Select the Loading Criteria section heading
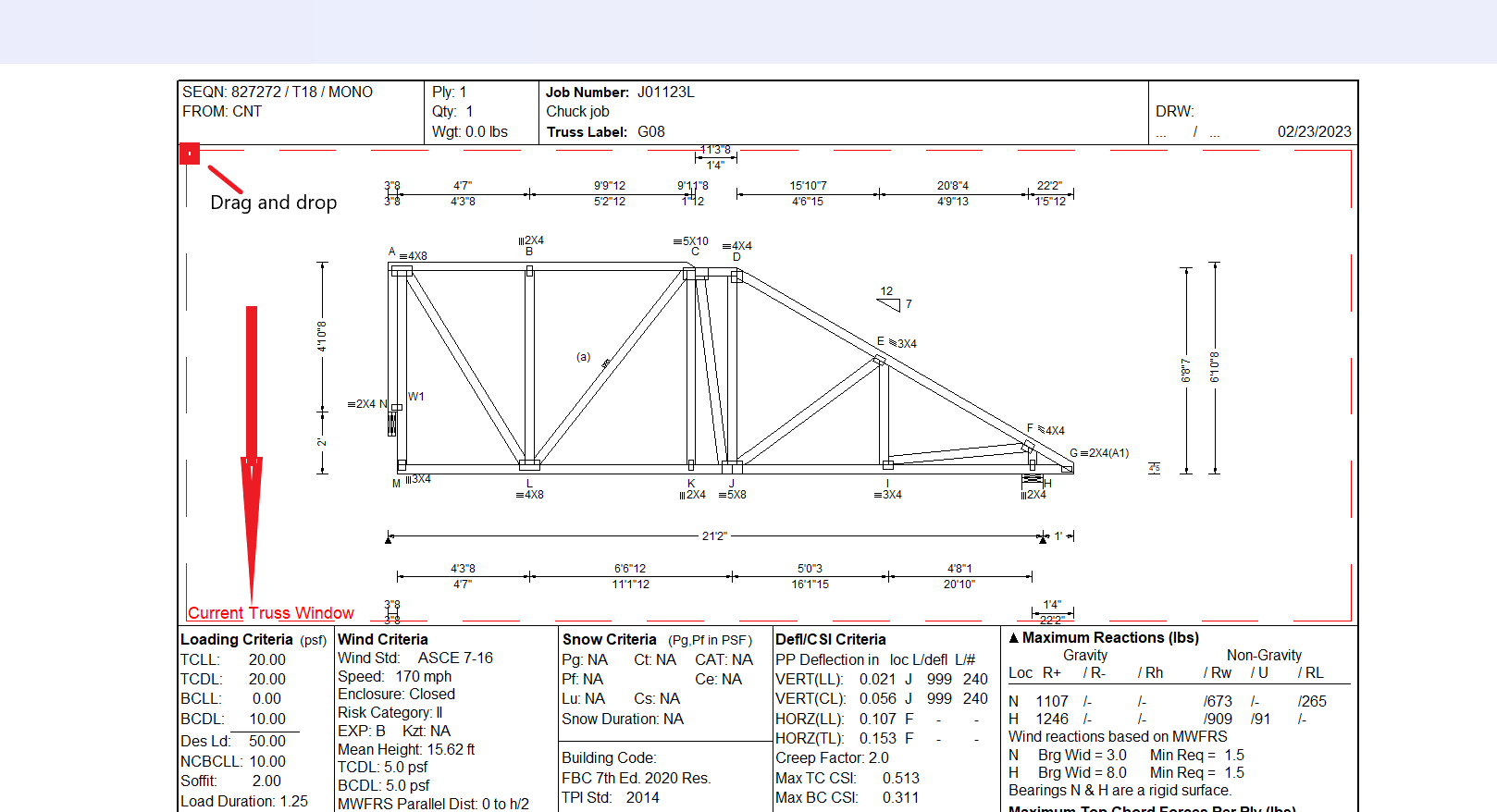The height and width of the screenshot is (812, 1497). (x=236, y=640)
